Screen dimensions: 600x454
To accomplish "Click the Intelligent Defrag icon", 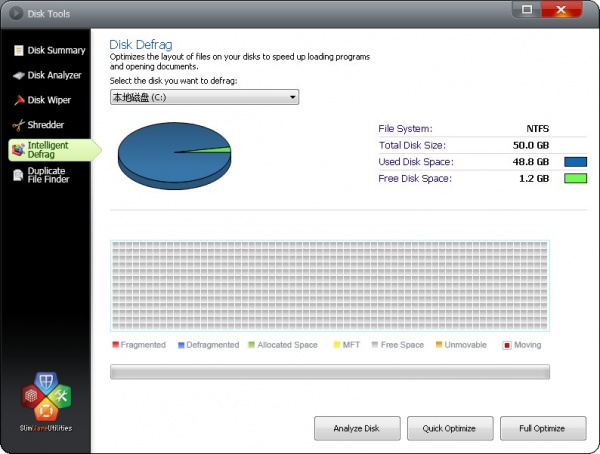I will (18, 150).
